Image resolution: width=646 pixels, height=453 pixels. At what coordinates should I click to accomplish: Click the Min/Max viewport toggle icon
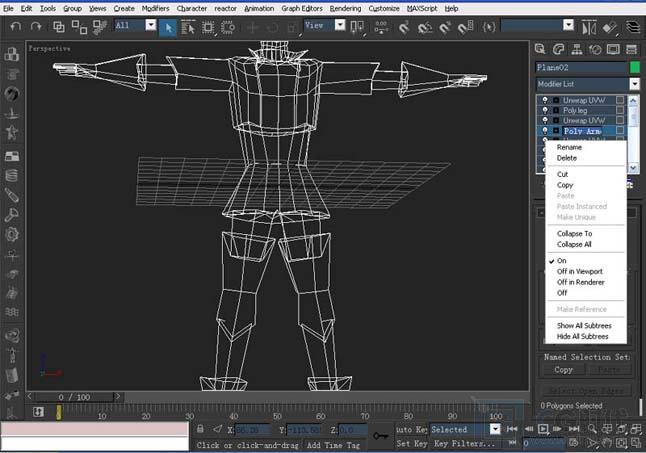(636, 443)
